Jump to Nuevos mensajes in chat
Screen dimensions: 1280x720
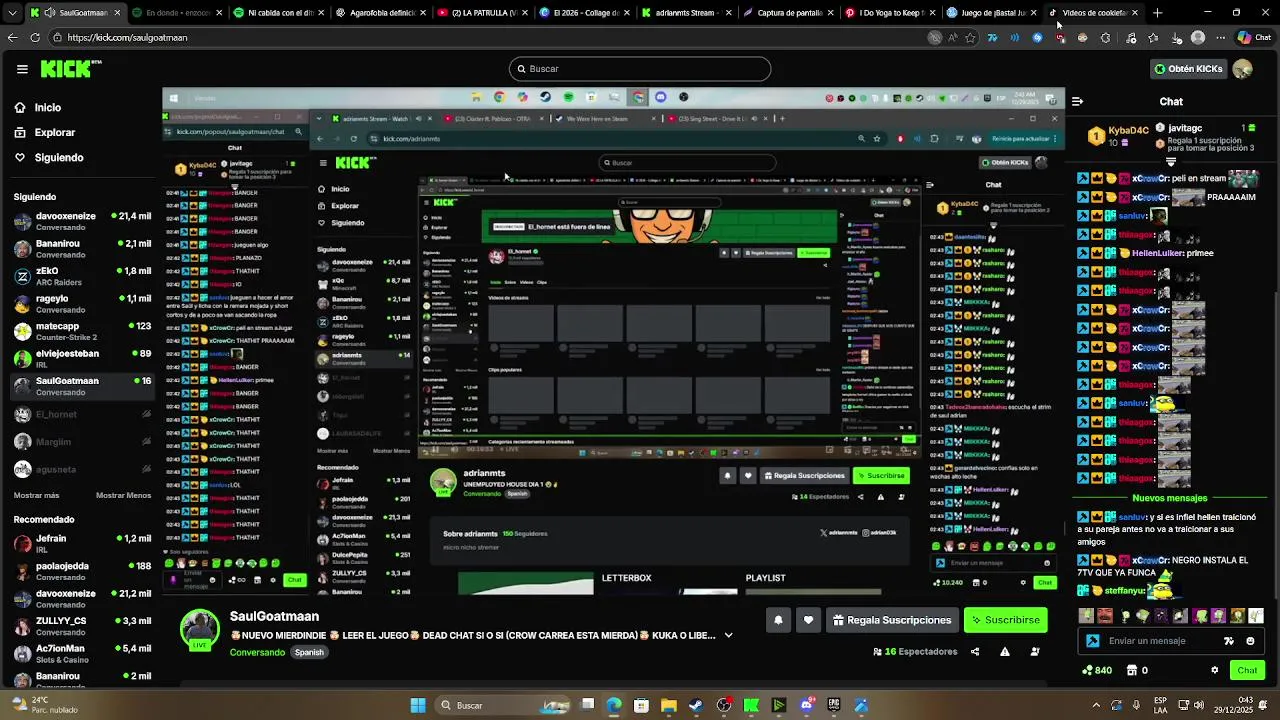(x=1170, y=498)
